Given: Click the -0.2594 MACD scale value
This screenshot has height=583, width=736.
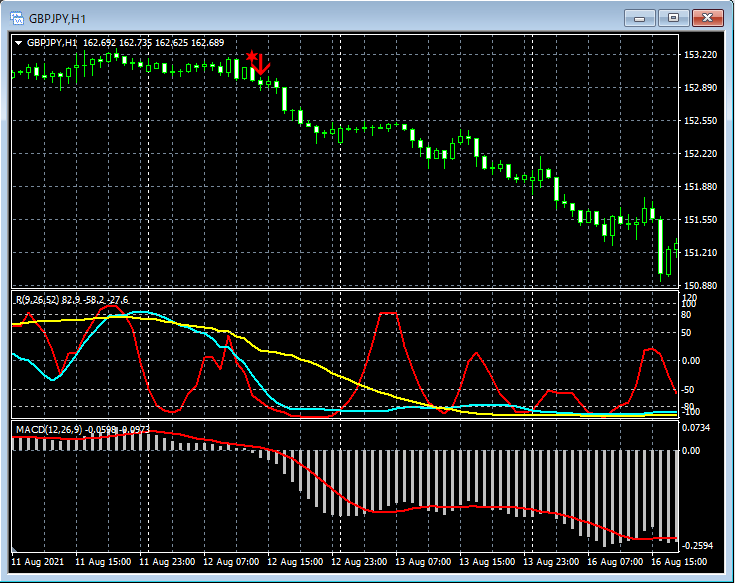Looking at the screenshot, I should [x=699, y=544].
